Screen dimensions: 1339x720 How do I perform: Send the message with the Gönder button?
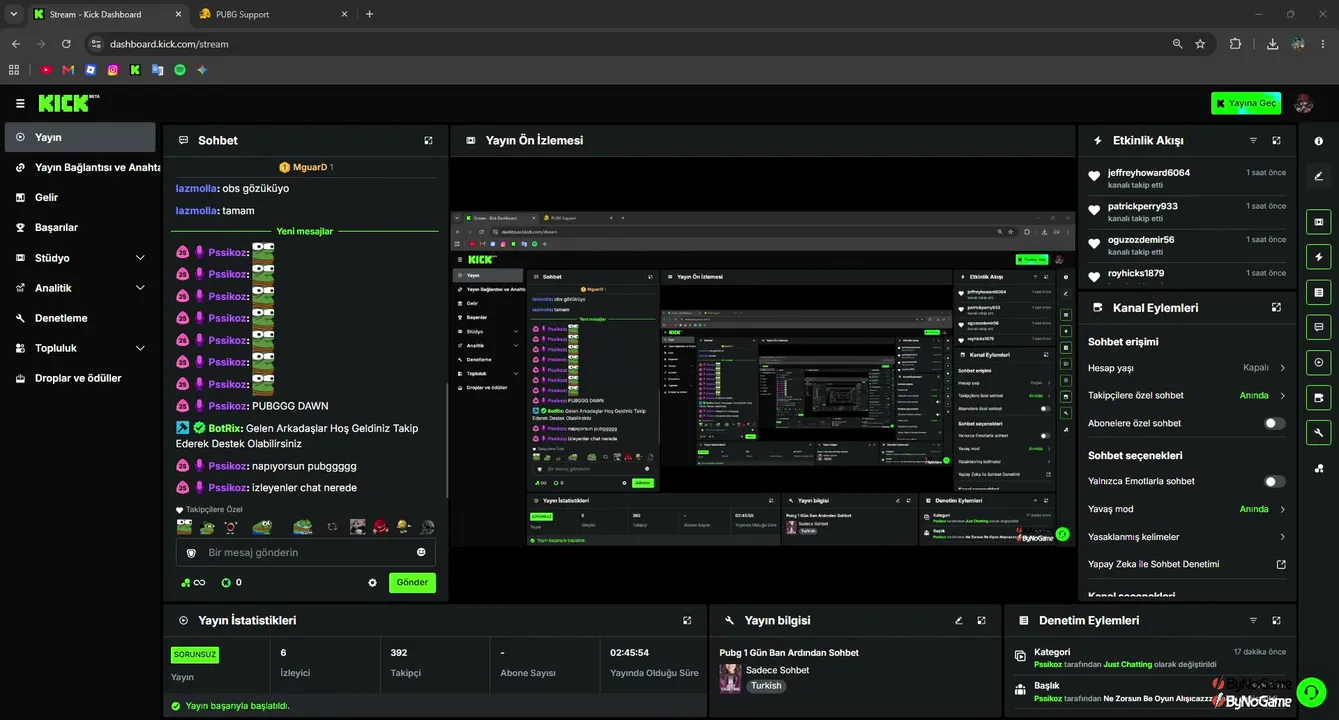pos(412,582)
